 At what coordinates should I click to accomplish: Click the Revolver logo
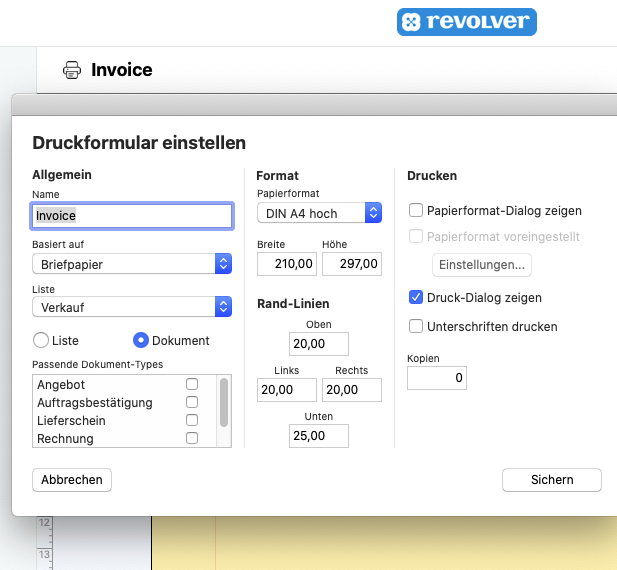coord(466,22)
